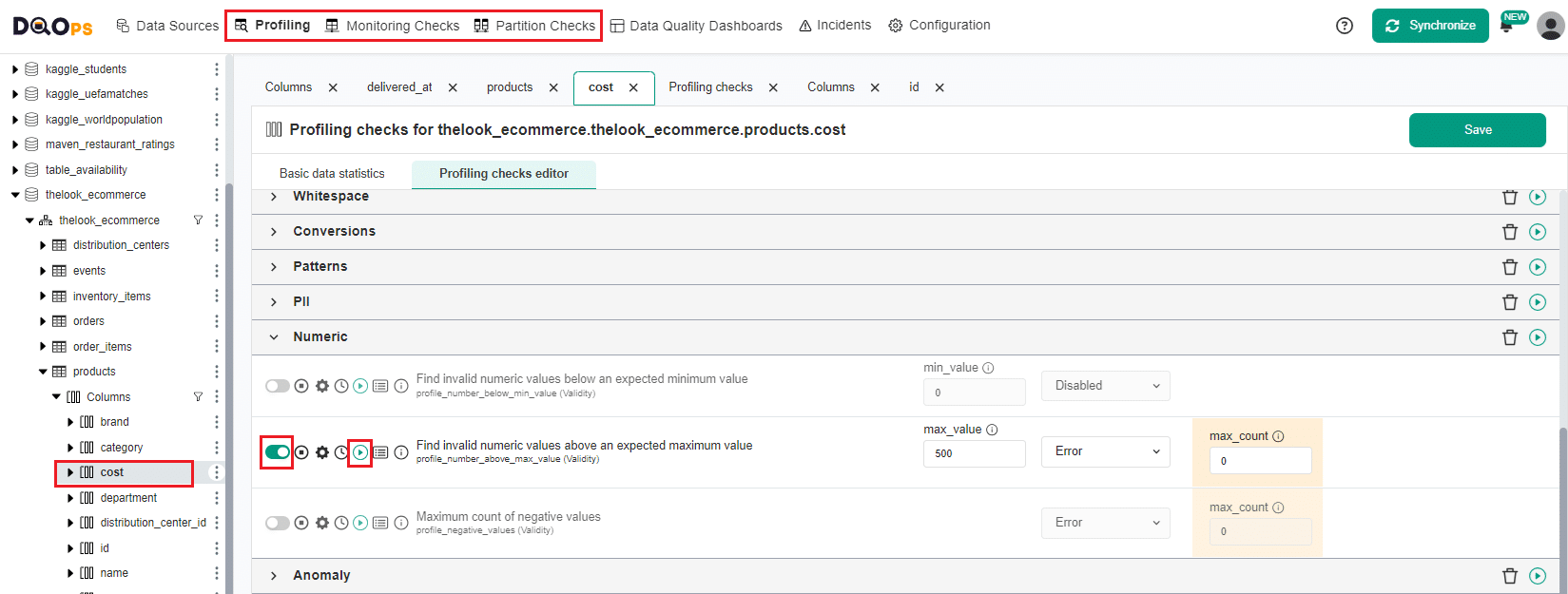The width and height of the screenshot is (1568, 594).
Task: Delete all Anomaly category checks
Action: [1510, 576]
